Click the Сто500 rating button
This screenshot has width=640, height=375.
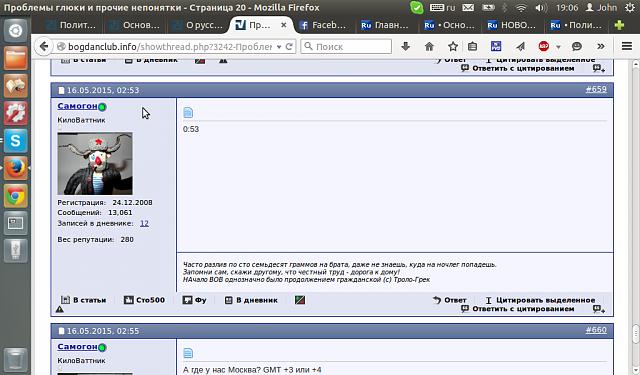click(x=144, y=300)
